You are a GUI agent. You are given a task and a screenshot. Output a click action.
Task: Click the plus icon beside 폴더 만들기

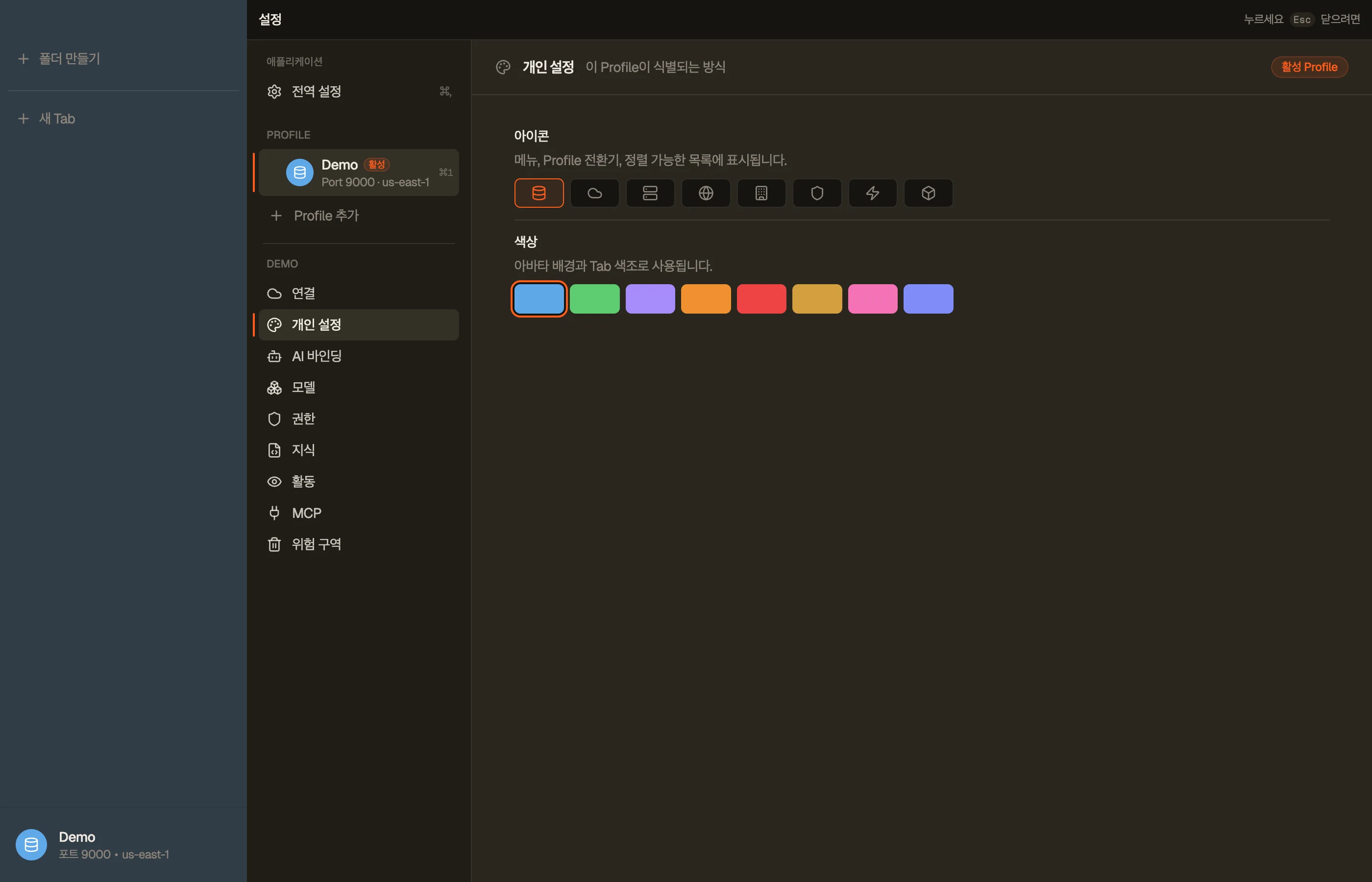24,58
